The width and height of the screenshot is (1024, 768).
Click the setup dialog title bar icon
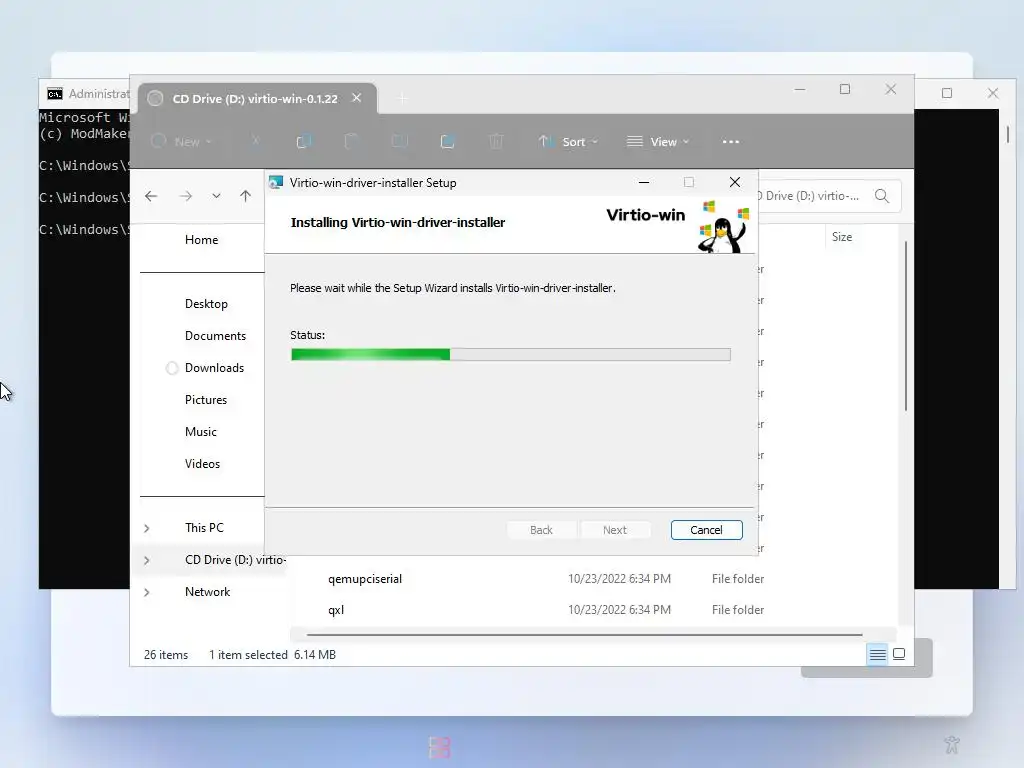click(x=276, y=182)
